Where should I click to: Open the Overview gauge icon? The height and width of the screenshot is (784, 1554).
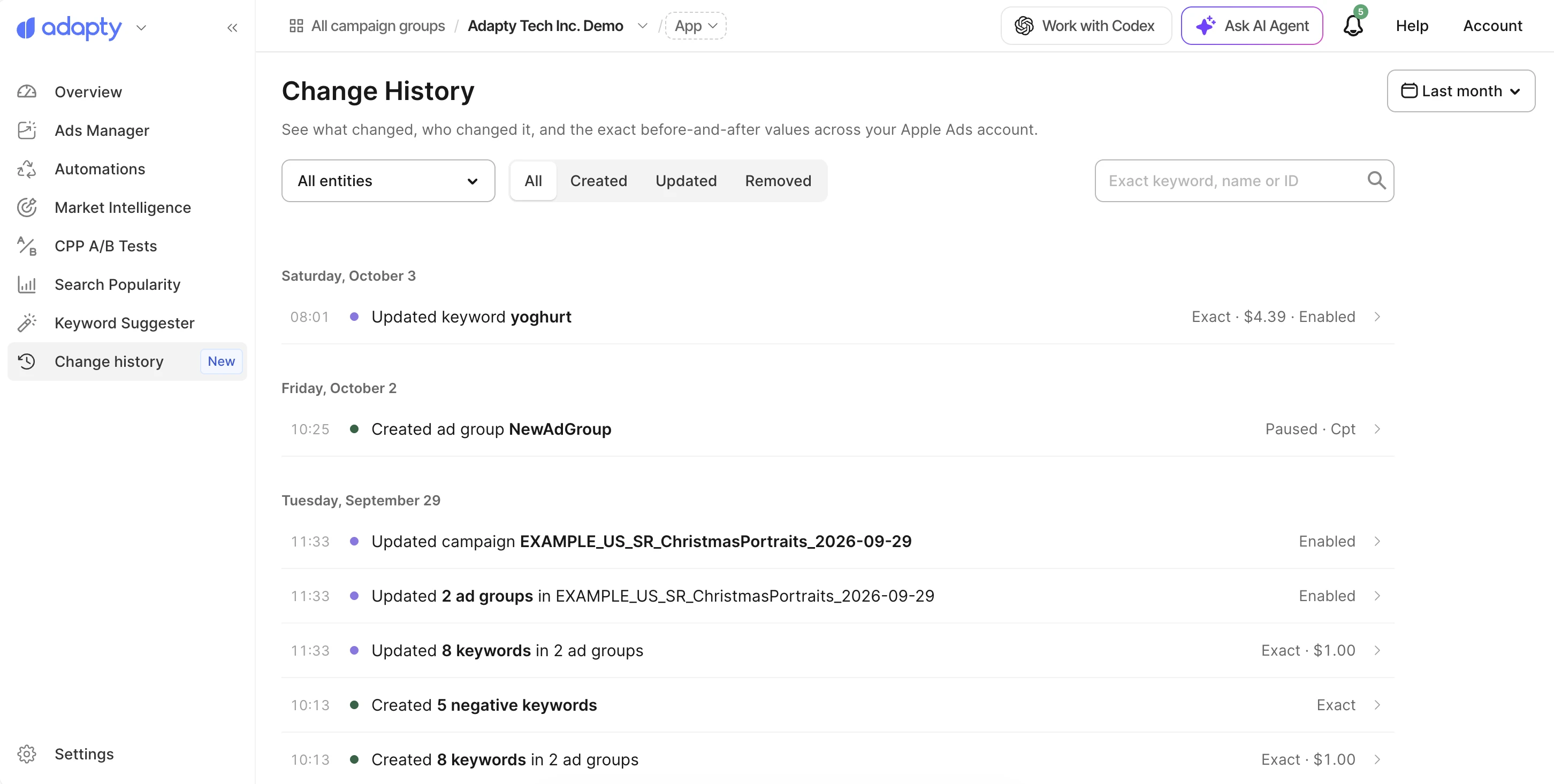pyautogui.click(x=27, y=91)
